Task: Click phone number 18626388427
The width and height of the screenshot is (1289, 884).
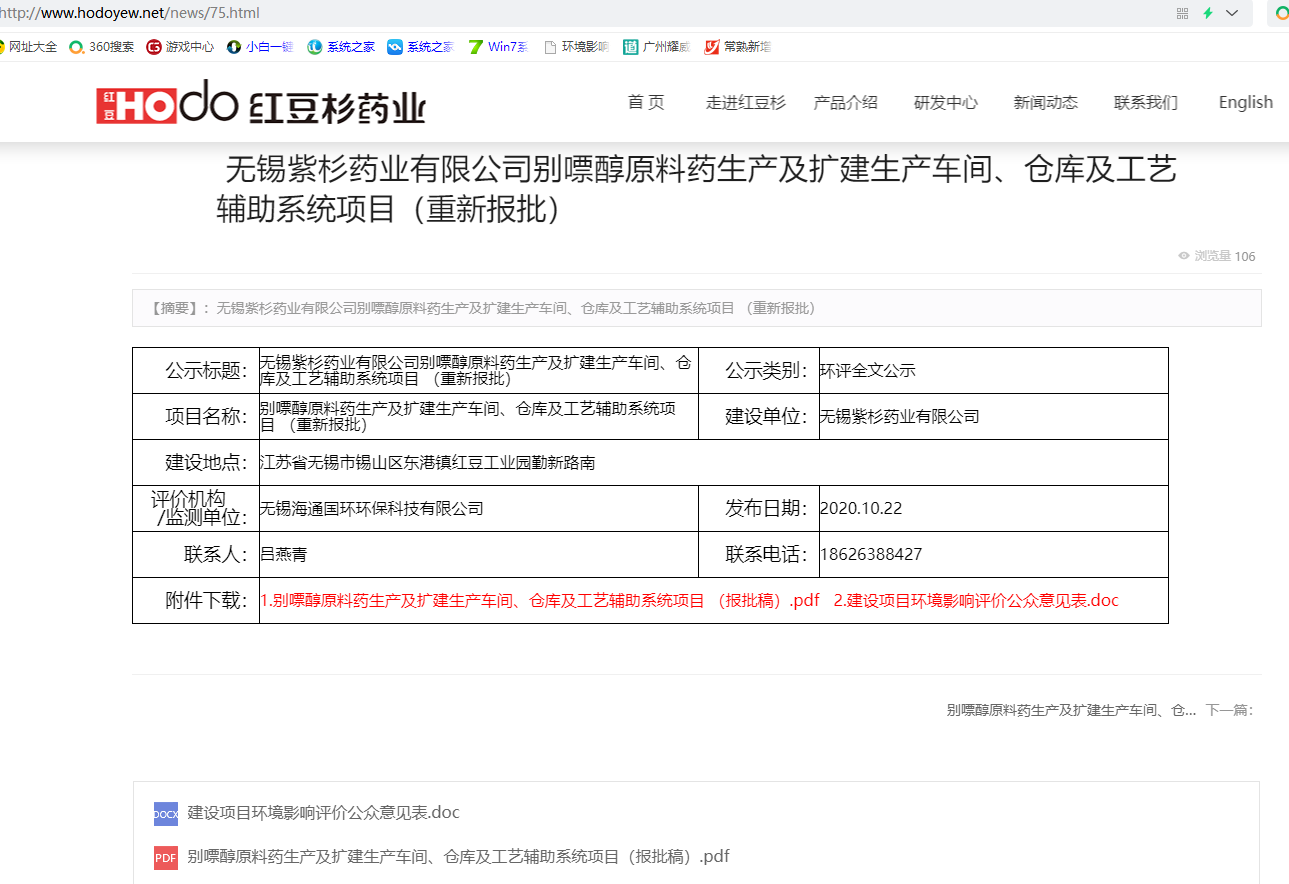Action: (x=871, y=555)
